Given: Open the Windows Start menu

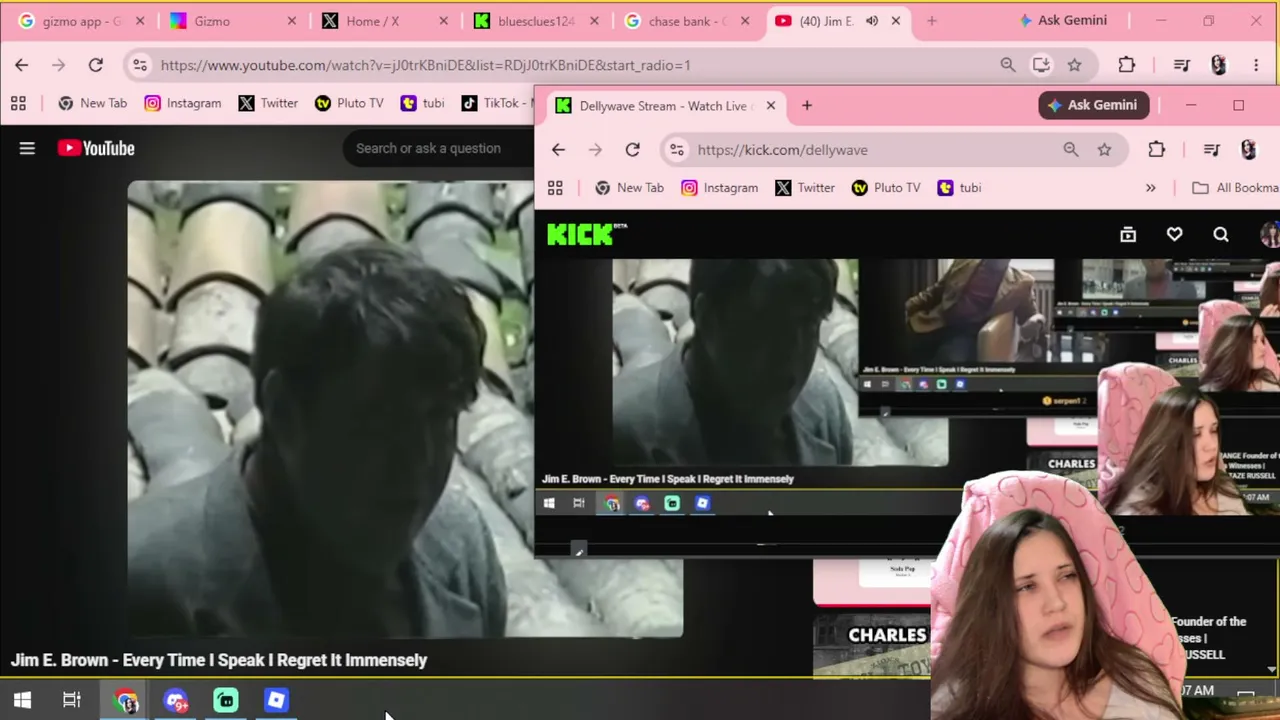Looking at the screenshot, I should [x=22, y=700].
